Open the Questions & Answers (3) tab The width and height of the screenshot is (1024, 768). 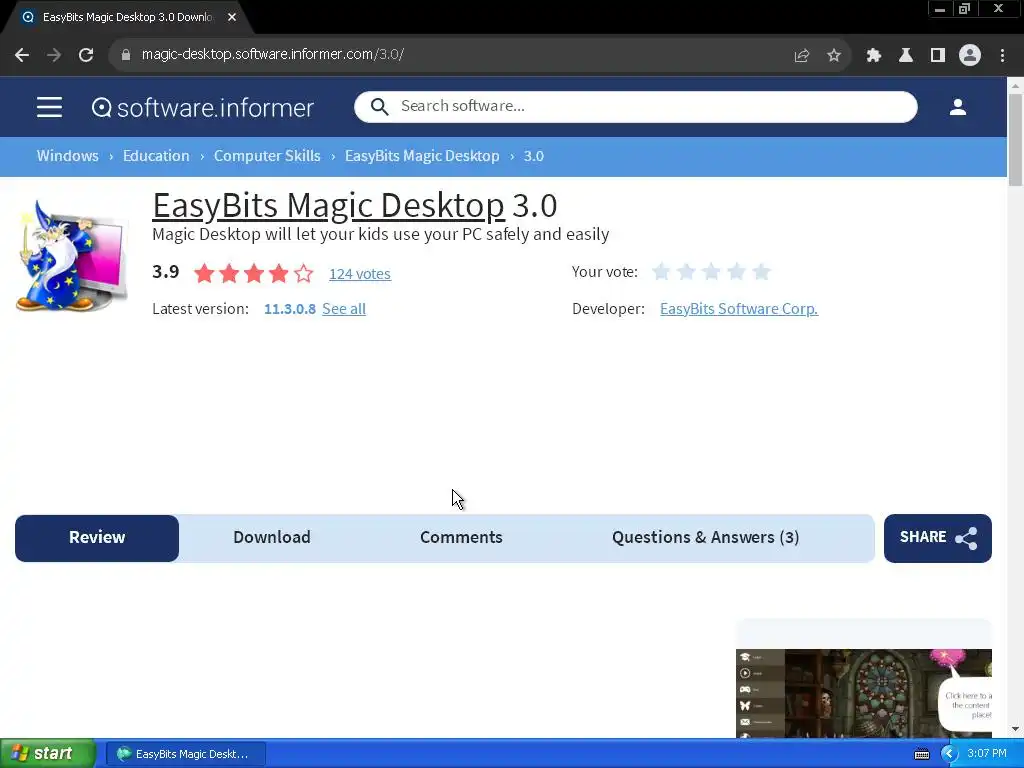coord(705,538)
